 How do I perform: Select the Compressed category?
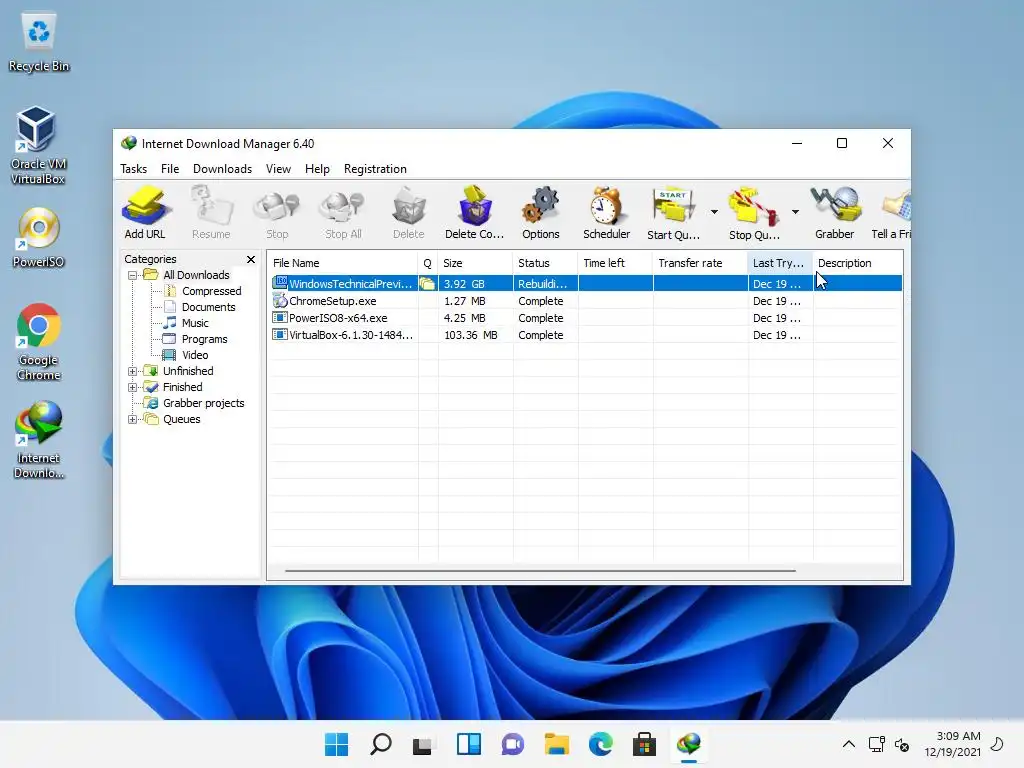pos(212,291)
